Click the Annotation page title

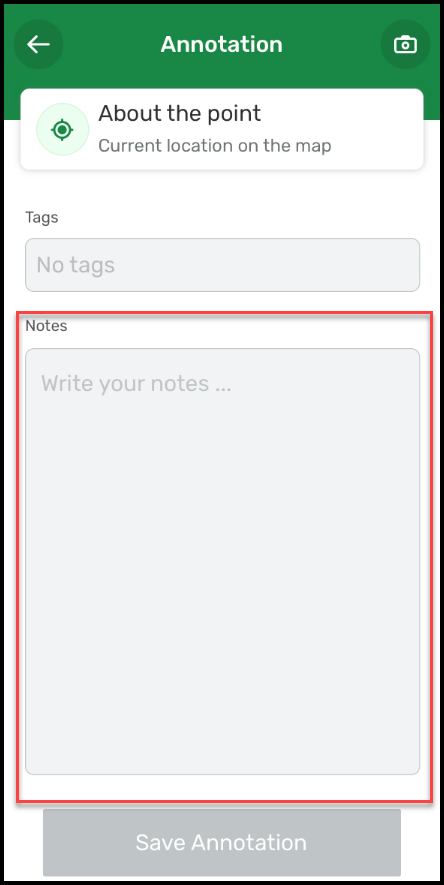(x=222, y=44)
